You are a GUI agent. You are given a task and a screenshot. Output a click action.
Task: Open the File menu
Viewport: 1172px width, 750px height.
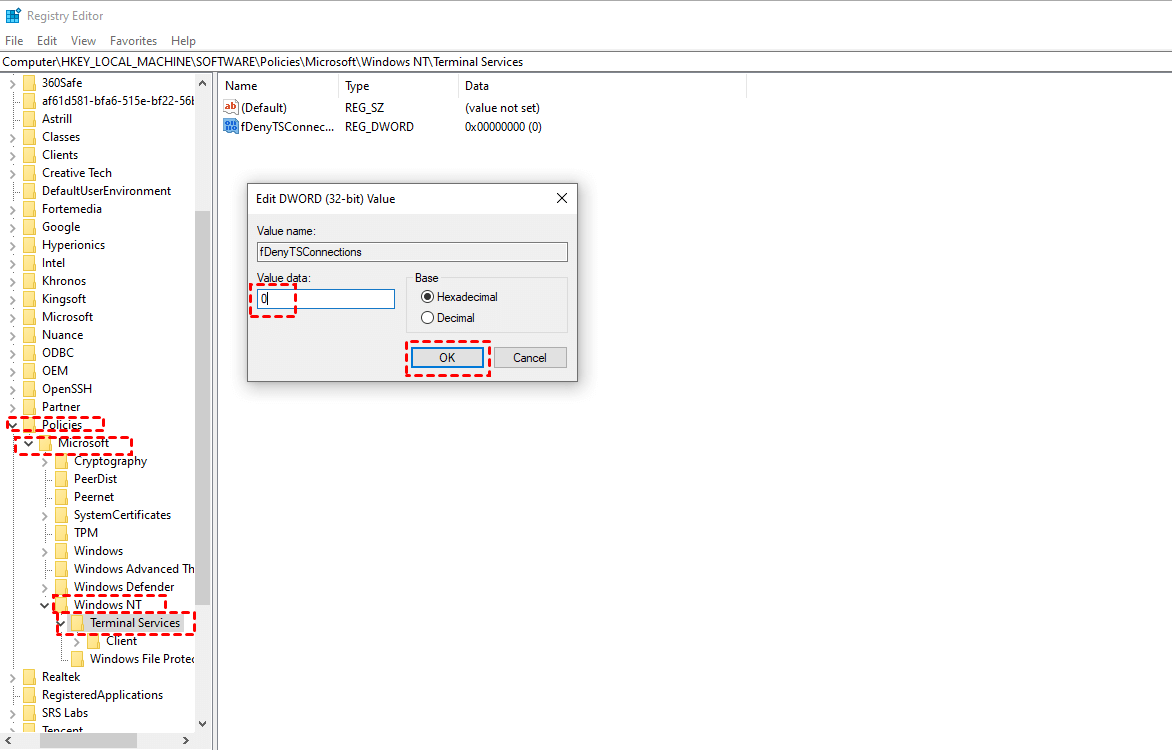click(x=14, y=41)
